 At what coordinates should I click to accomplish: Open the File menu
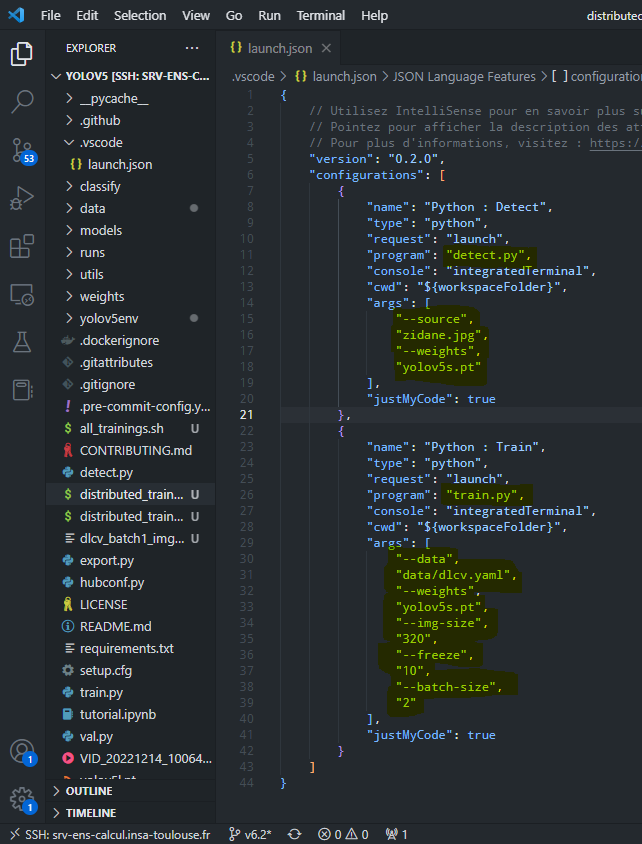(51, 16)
